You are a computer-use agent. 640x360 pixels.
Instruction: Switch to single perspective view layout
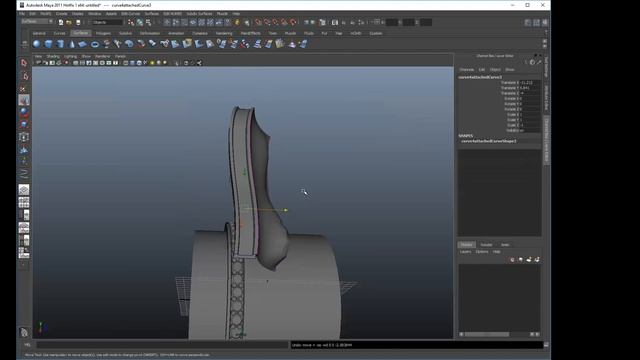point(24,190)
